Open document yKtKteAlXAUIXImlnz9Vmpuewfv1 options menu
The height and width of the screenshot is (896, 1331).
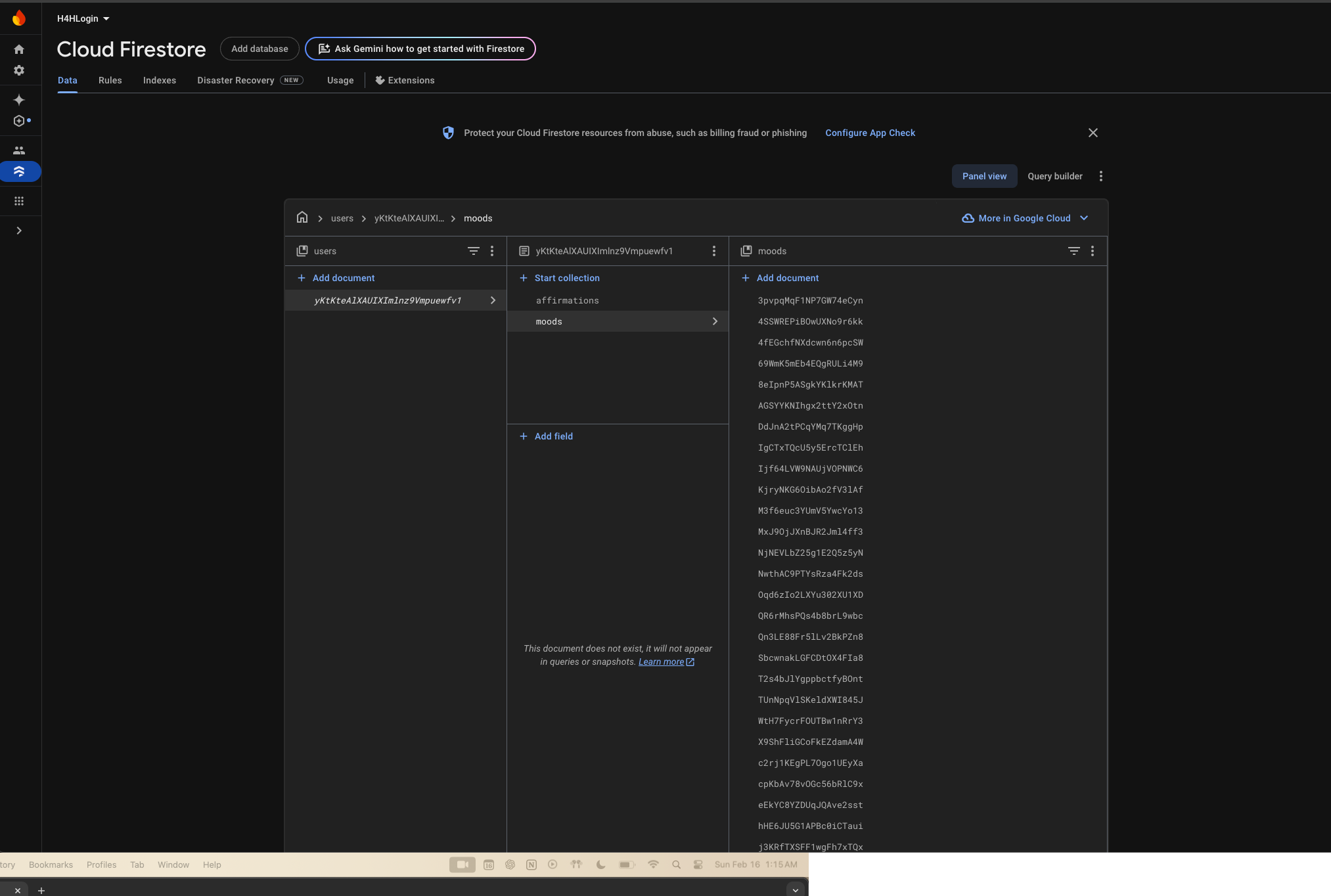714,251
